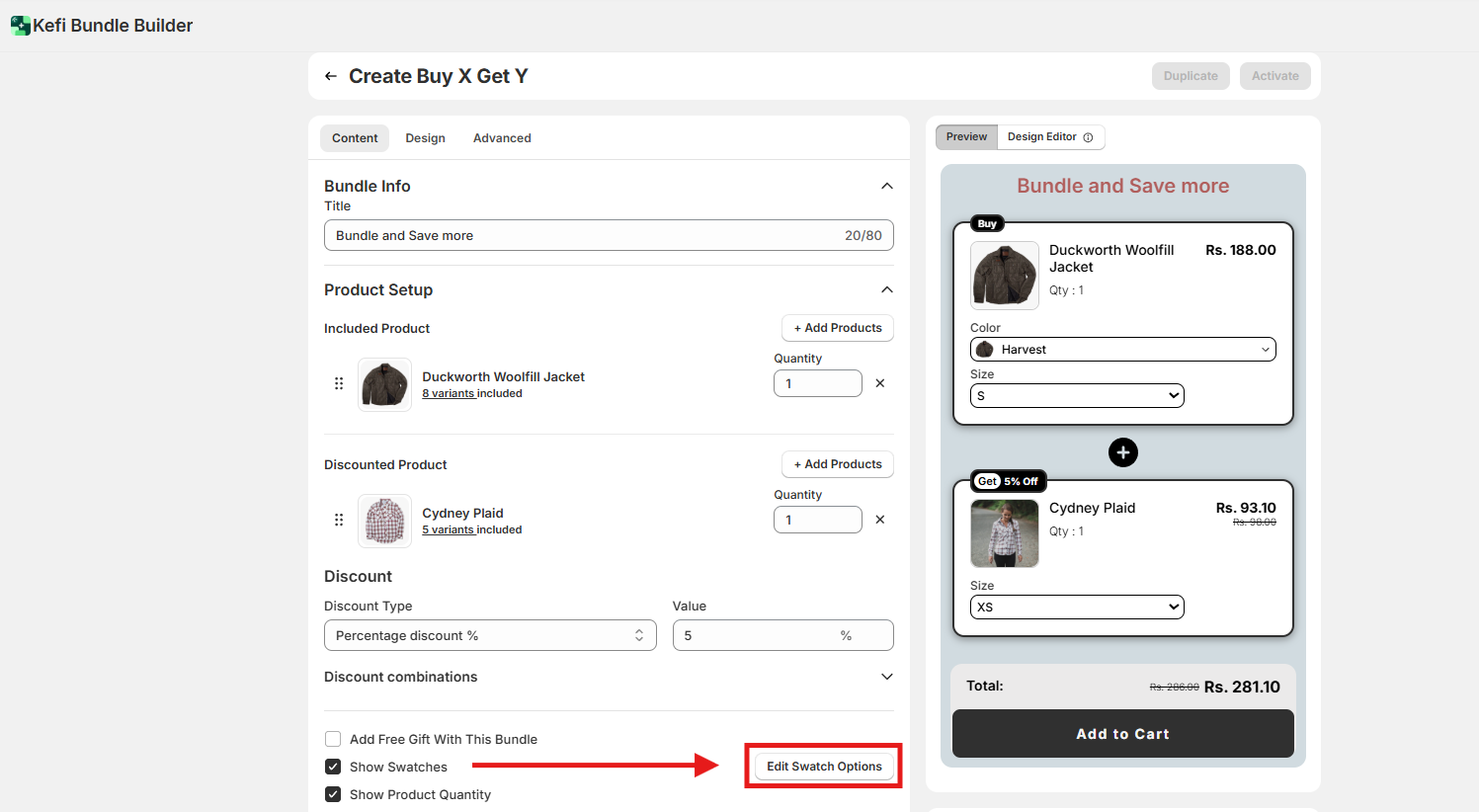Toggle the Show Product Quantity checkbox
The width and height of the screenshot is (1479, 812).
(333, 794)
